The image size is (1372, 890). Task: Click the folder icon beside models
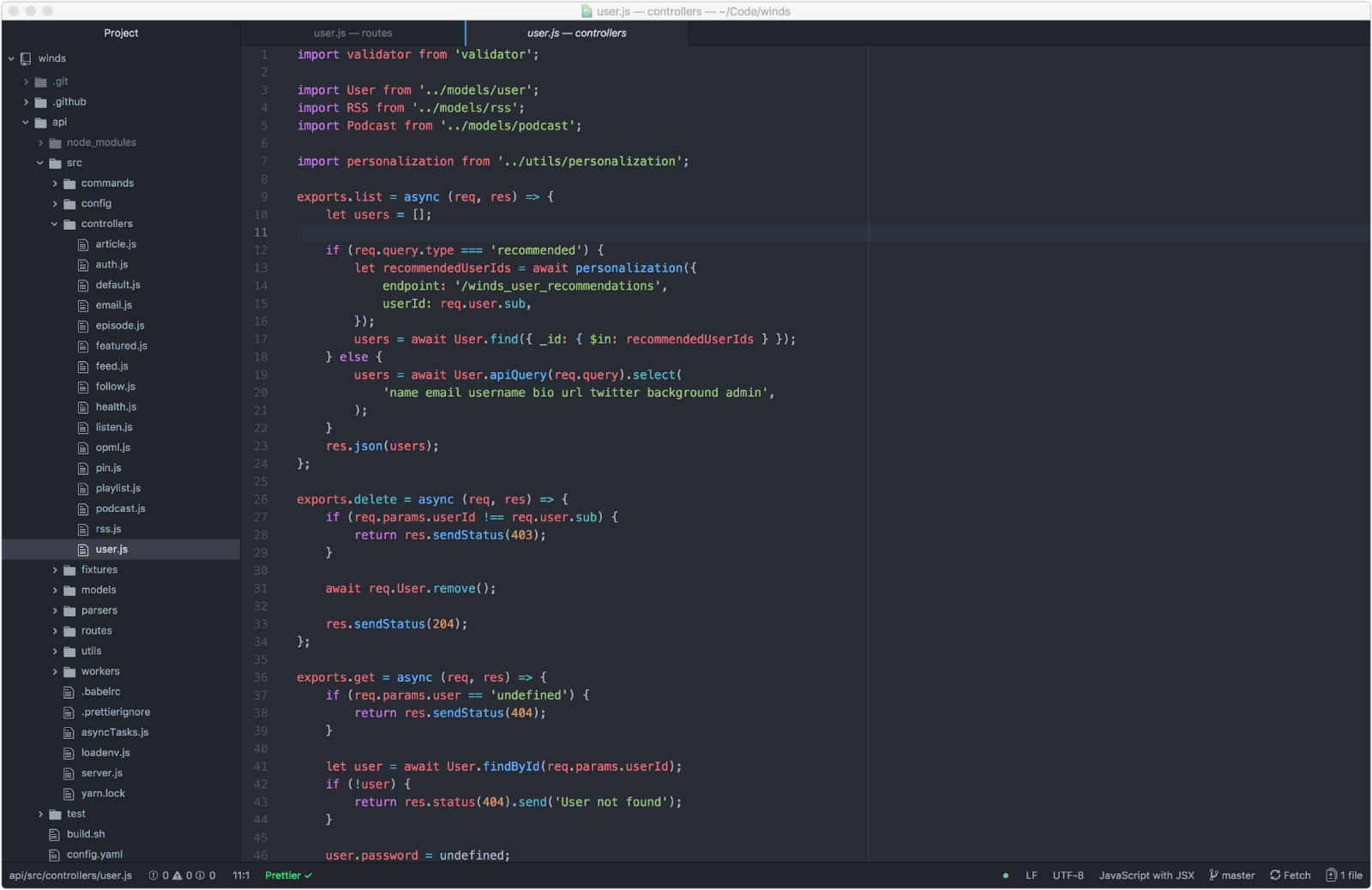(69, 591)
